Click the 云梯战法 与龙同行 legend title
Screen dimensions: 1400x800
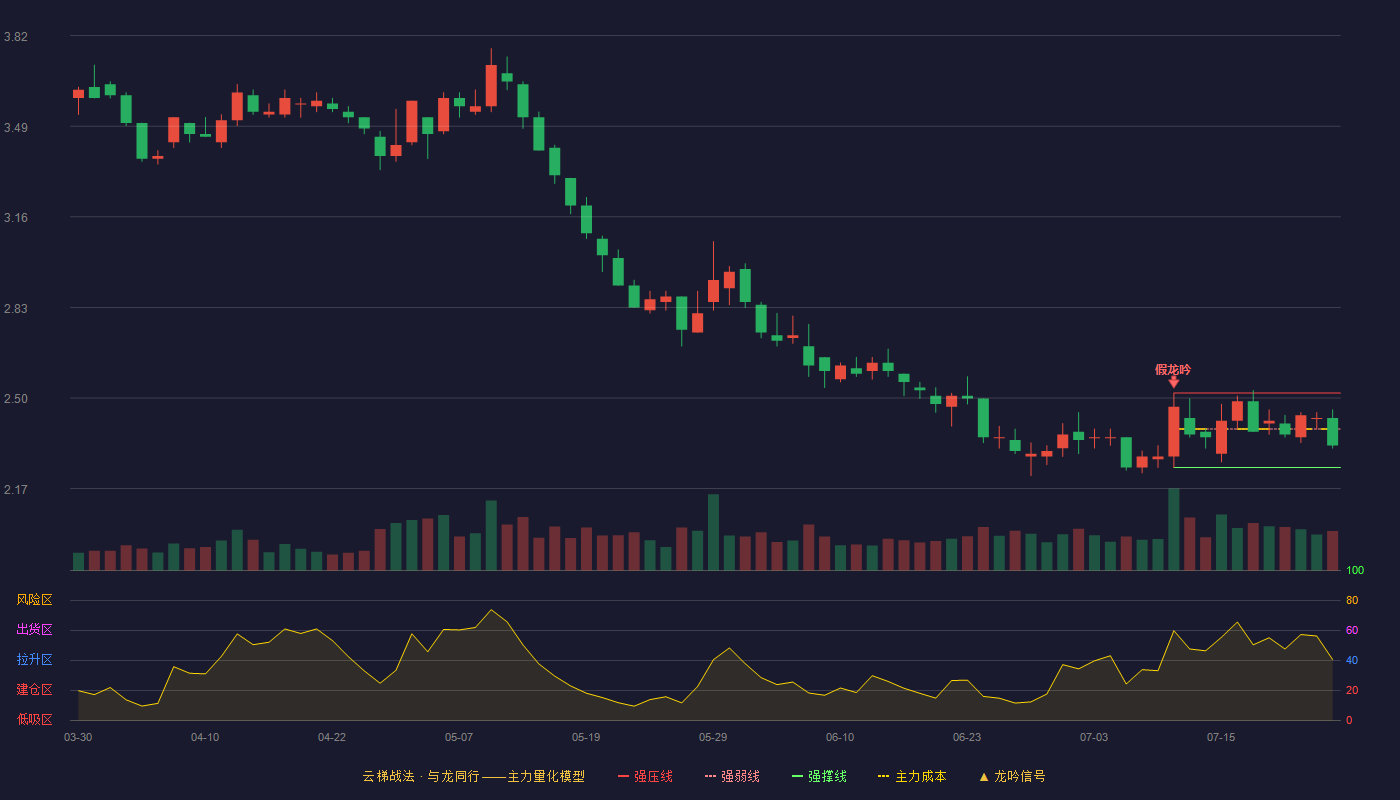click(x=473, y=776)
